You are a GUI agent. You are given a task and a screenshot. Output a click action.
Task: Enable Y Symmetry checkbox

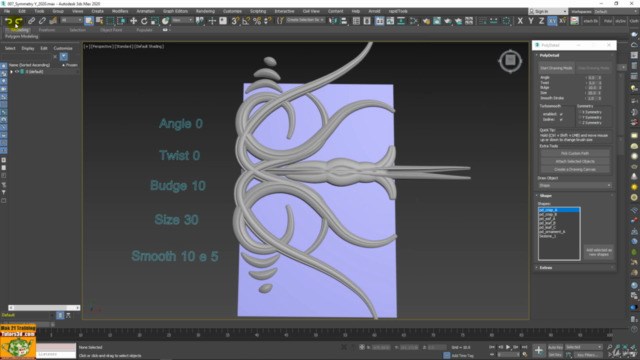pyautogui.click(x=580, y=117)
